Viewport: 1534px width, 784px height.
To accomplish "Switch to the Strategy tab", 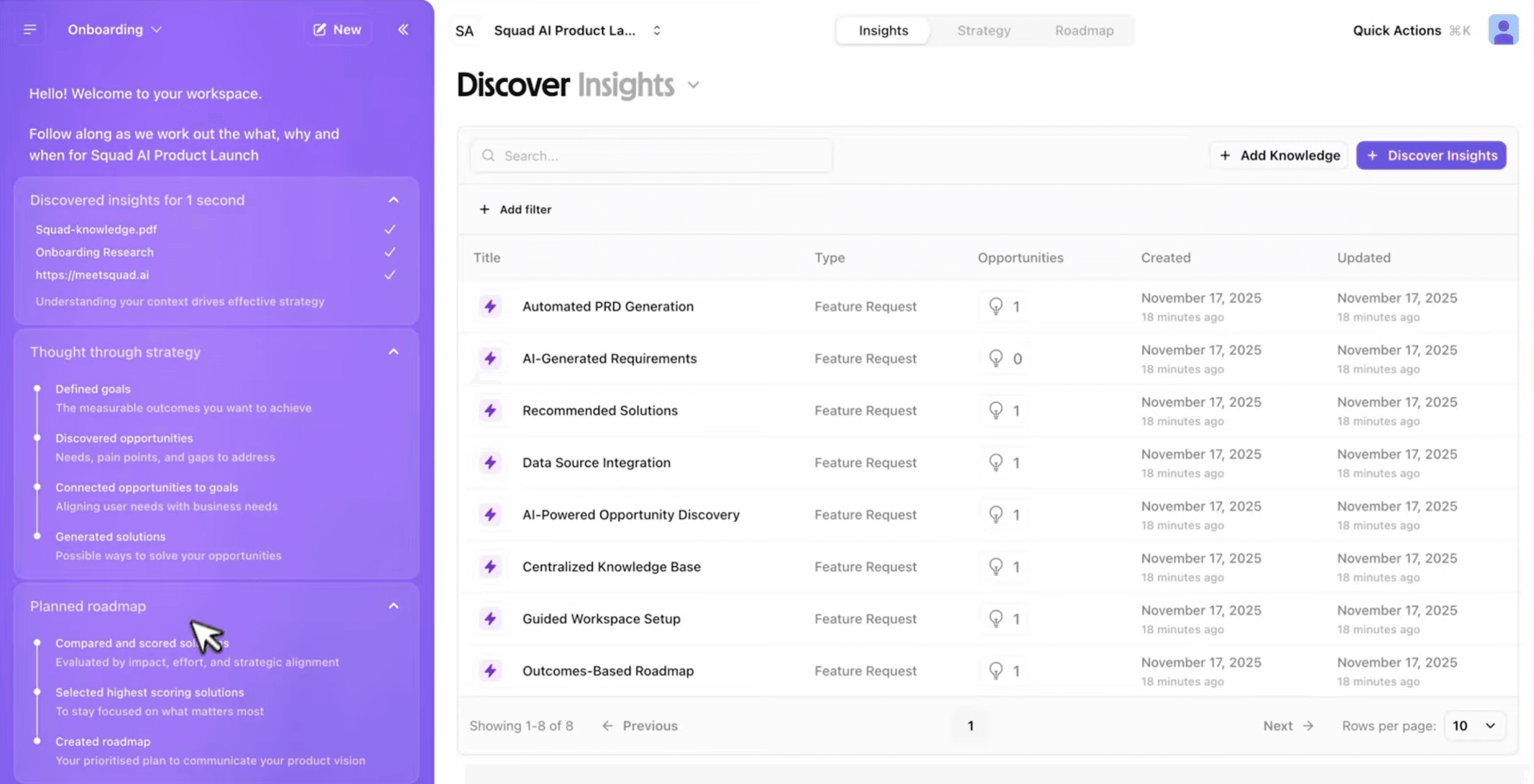I will pos(983,31).
